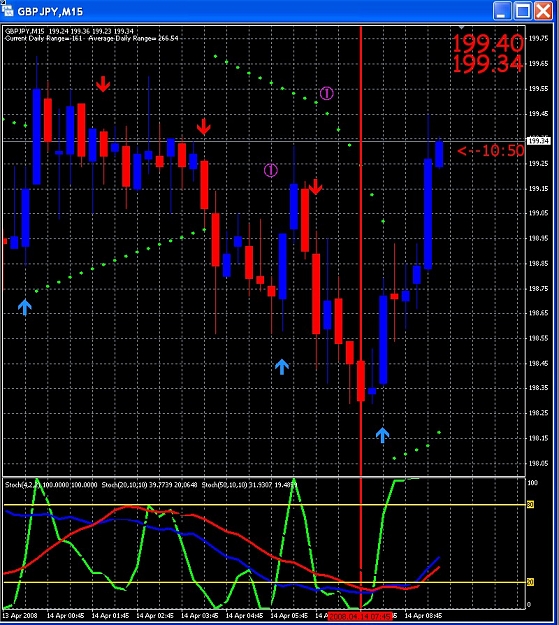The image size is (559, 625).
Task: Click 199.05 on the price scale
Action: point(538,213)
